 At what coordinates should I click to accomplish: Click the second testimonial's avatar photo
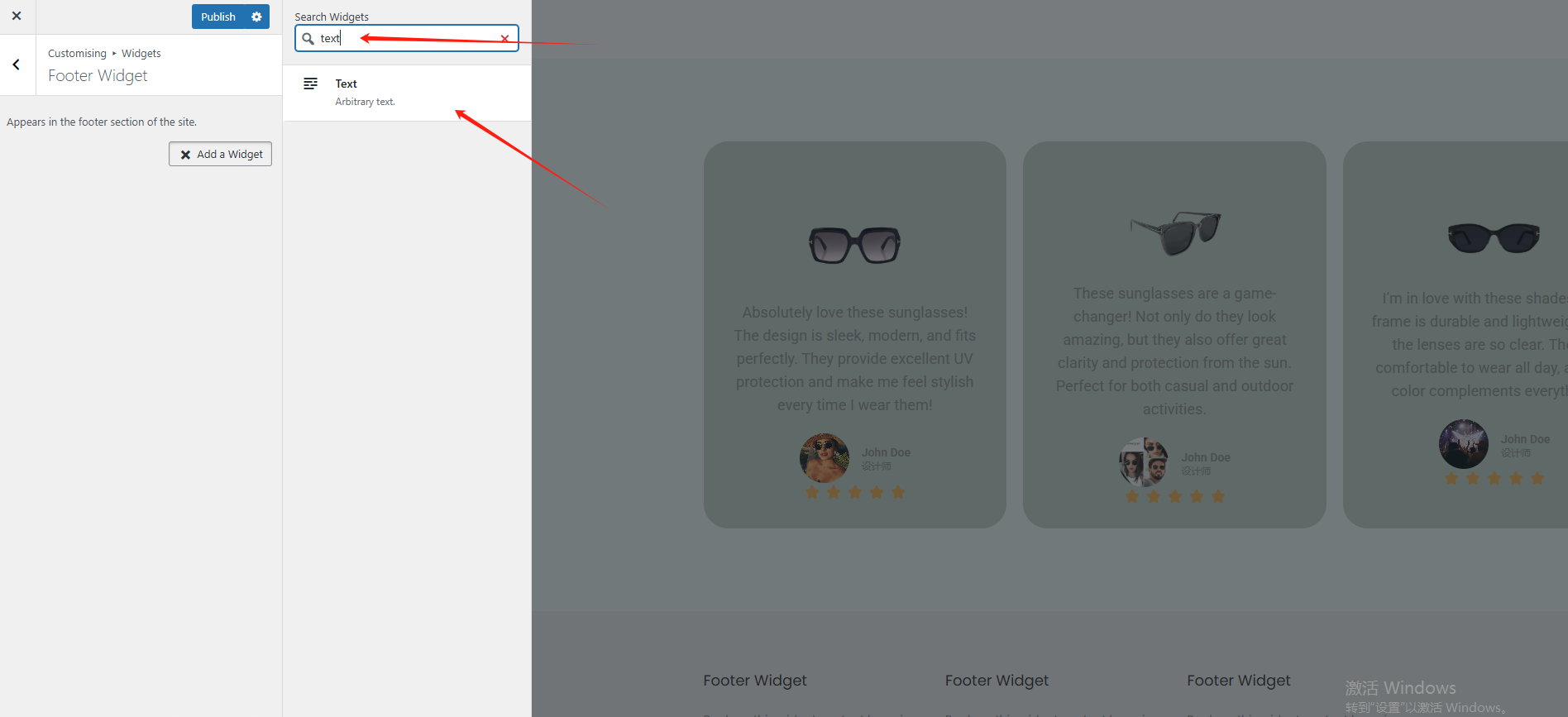[x=1144, y=461]
